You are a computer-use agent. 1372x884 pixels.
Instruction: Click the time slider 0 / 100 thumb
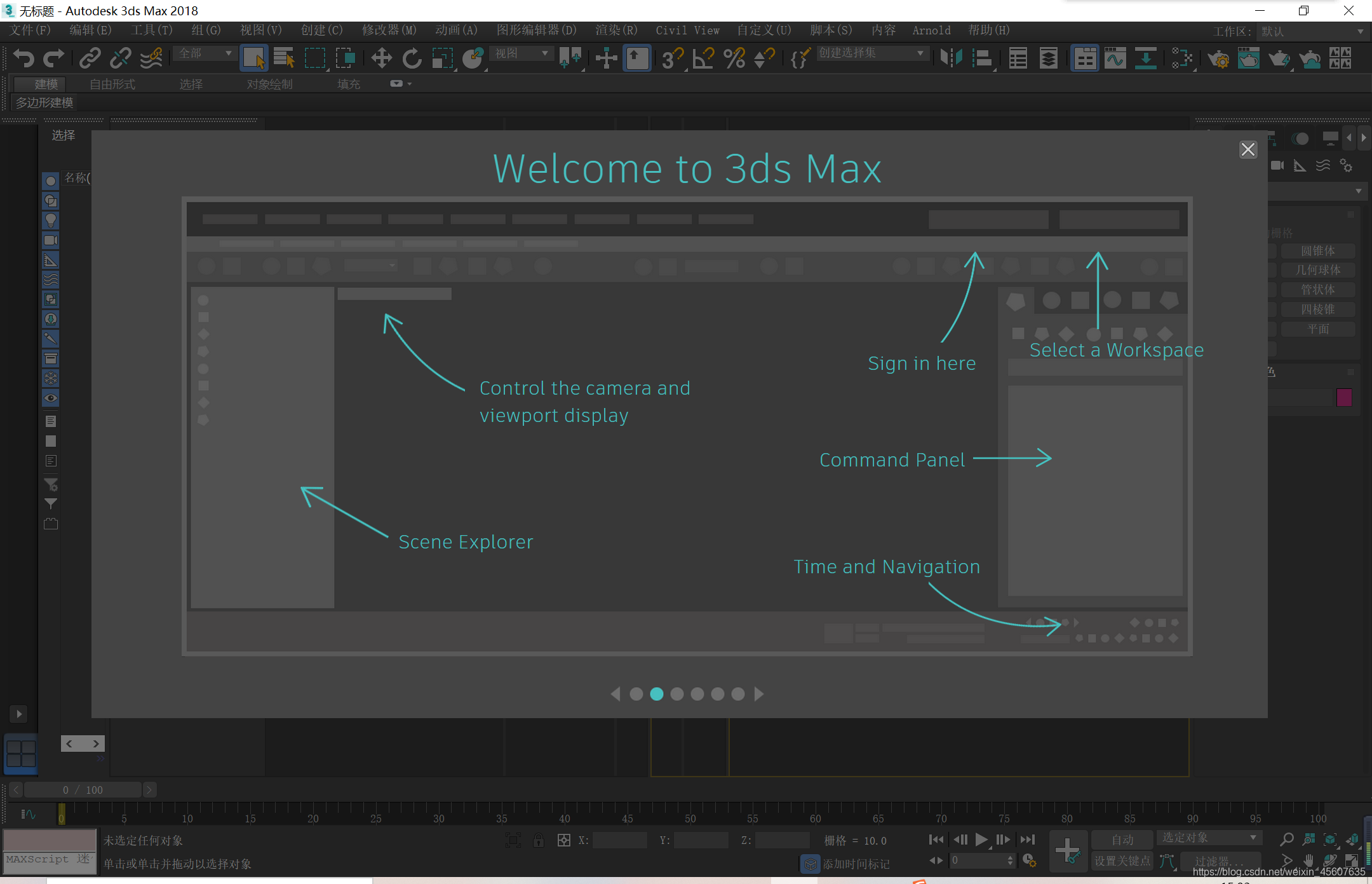(x=83, y=790)
